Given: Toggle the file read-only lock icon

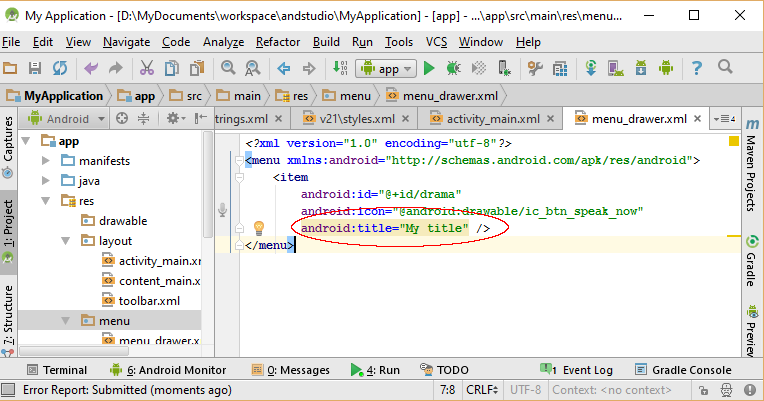Looking at the screenshot, I should (x=703, y=390).
